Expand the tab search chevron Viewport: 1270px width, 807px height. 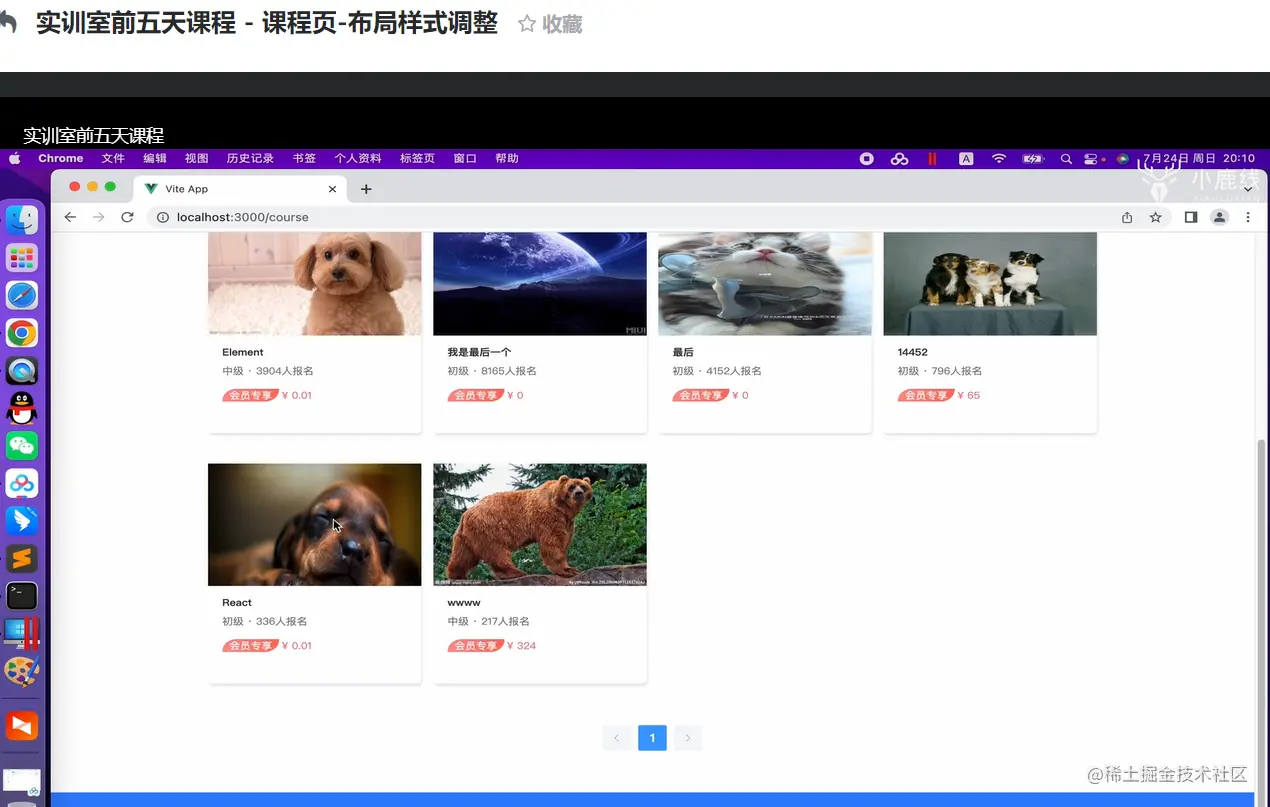(x=1248, y=189)
